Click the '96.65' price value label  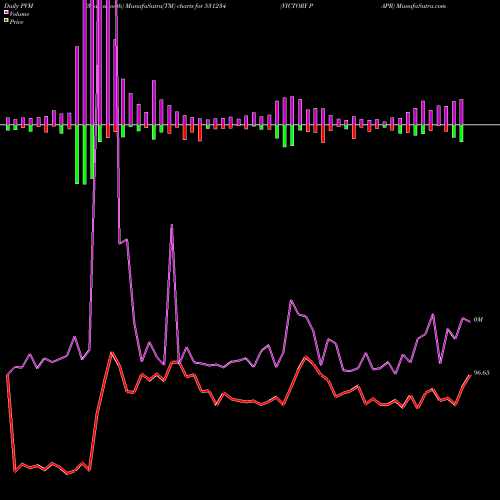click(x=481, y=373)
